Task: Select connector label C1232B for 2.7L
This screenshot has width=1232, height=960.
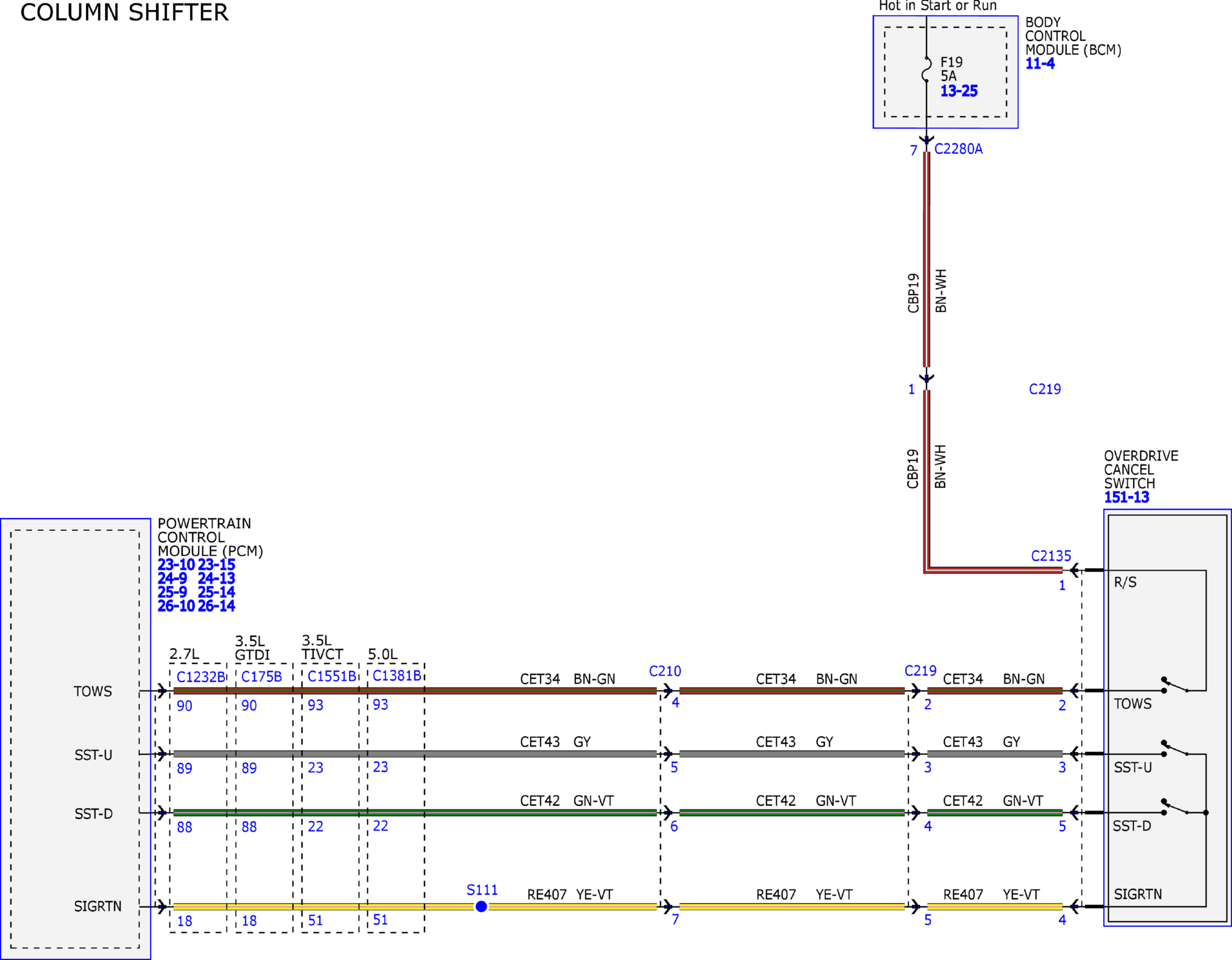Action: pos(201,677)
